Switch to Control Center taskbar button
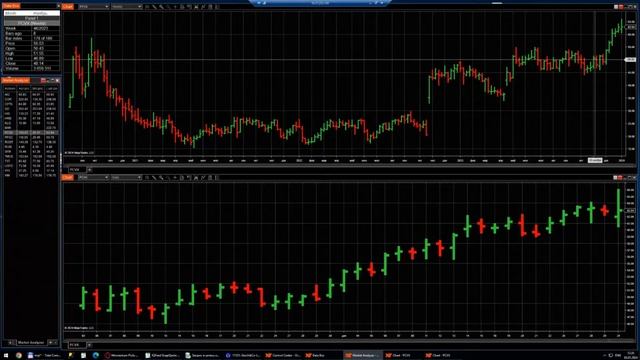The image size is (640, 360). pyautogui.click(x=283, y=356)
